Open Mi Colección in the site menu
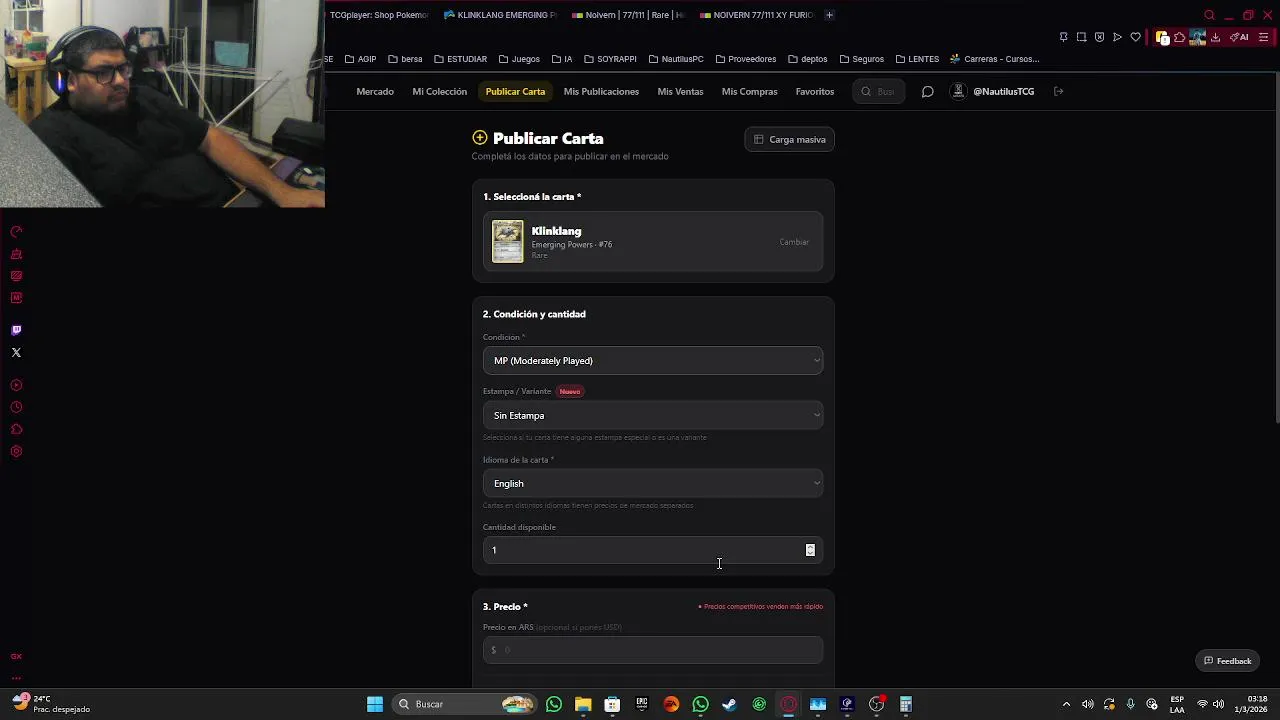The width and height of the screenshot is (1280, 720). pyautogui.click(x=440, y=91)
